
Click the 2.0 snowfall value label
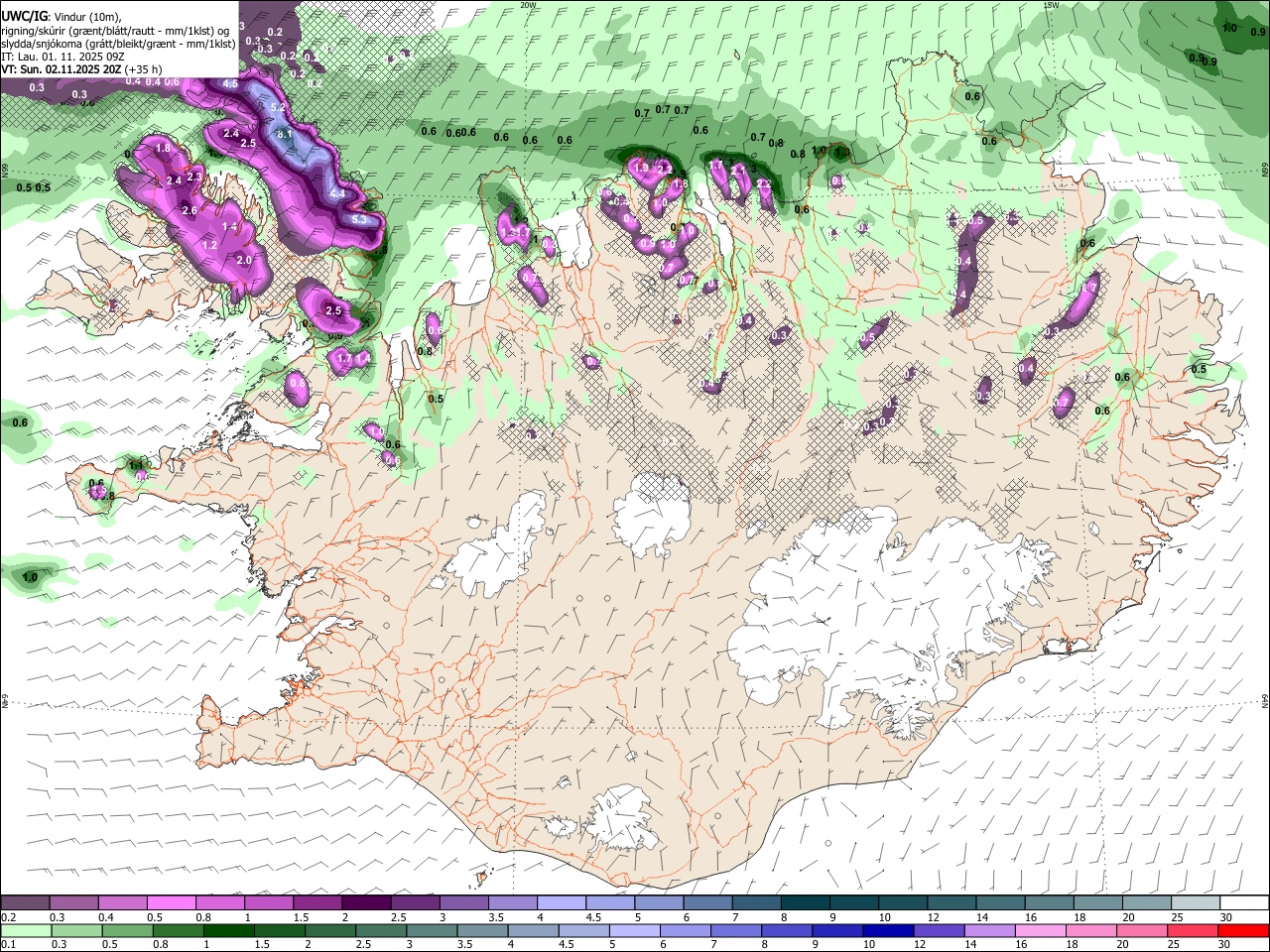[244, 260]
